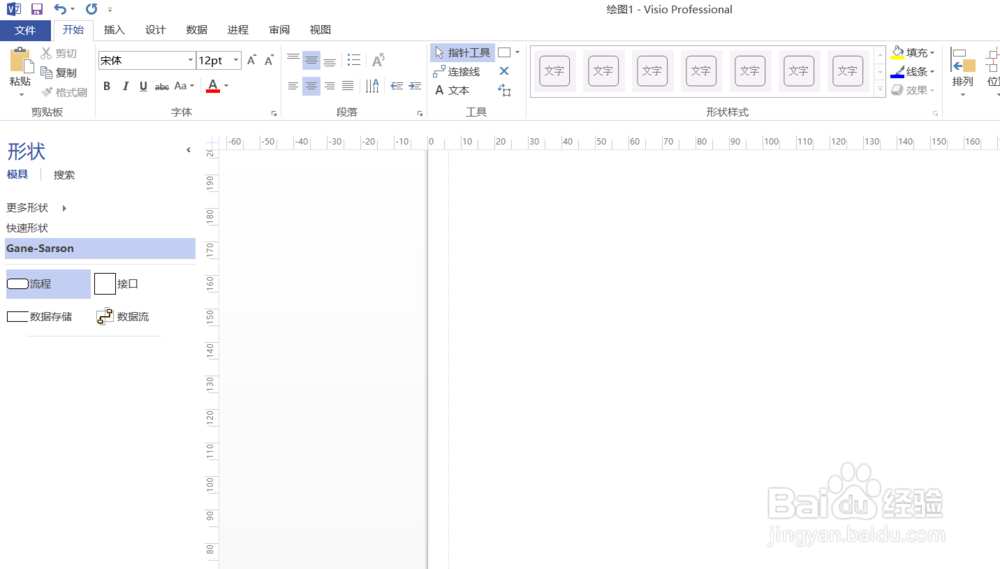Image resolution: width=1000 pixels, height=569 pixels.
Task: Open the 效果 effects menu
Action: tap(913, 91)
